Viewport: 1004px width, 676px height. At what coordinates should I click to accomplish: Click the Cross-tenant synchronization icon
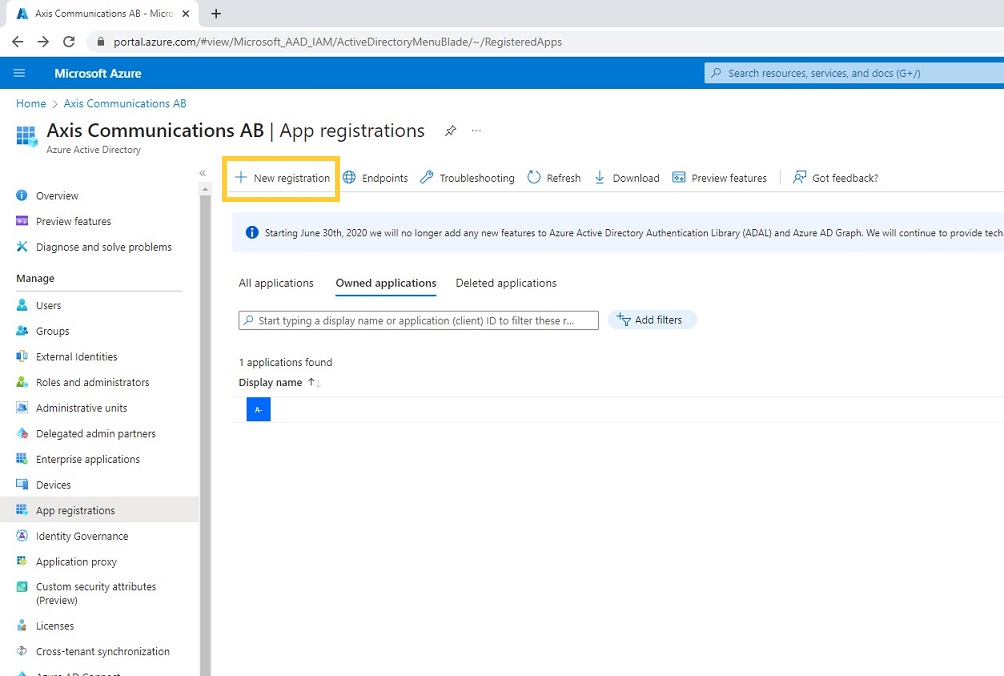[x=22, y=651]
